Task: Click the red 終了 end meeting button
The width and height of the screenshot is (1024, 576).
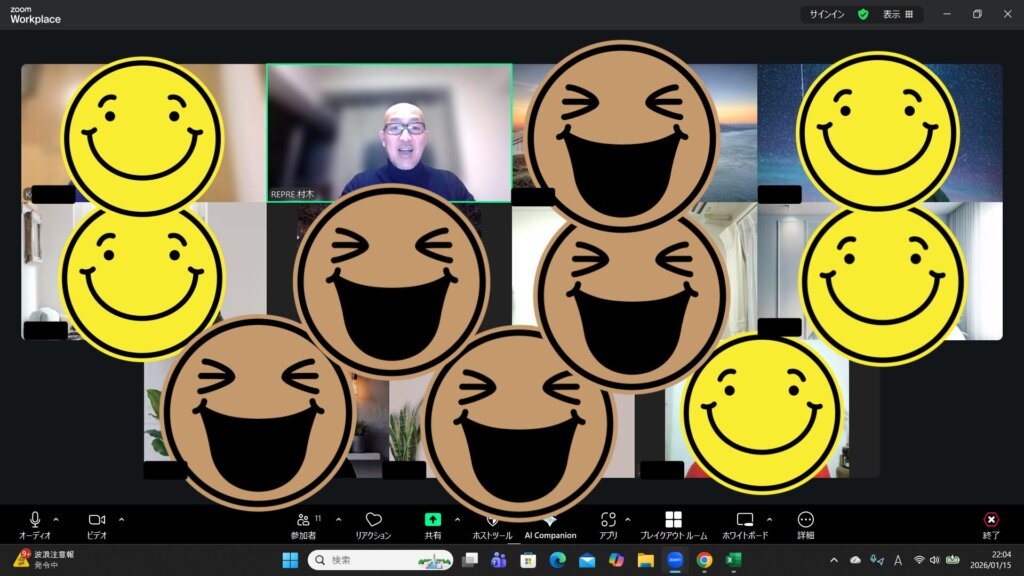Action: pyautogui.click(x=991, y=520)
